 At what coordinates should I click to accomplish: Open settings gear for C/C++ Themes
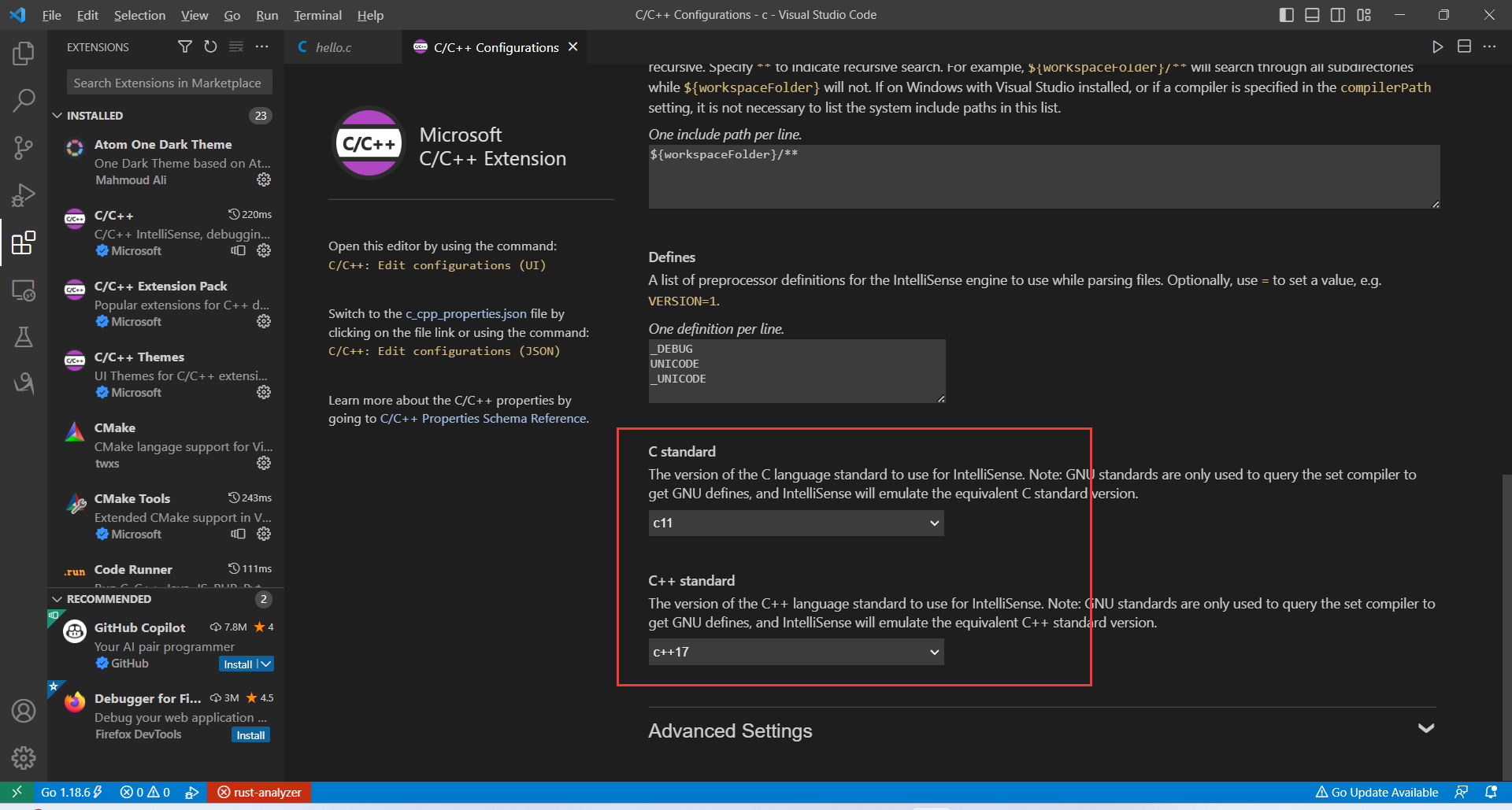click(x=264, y=392)
